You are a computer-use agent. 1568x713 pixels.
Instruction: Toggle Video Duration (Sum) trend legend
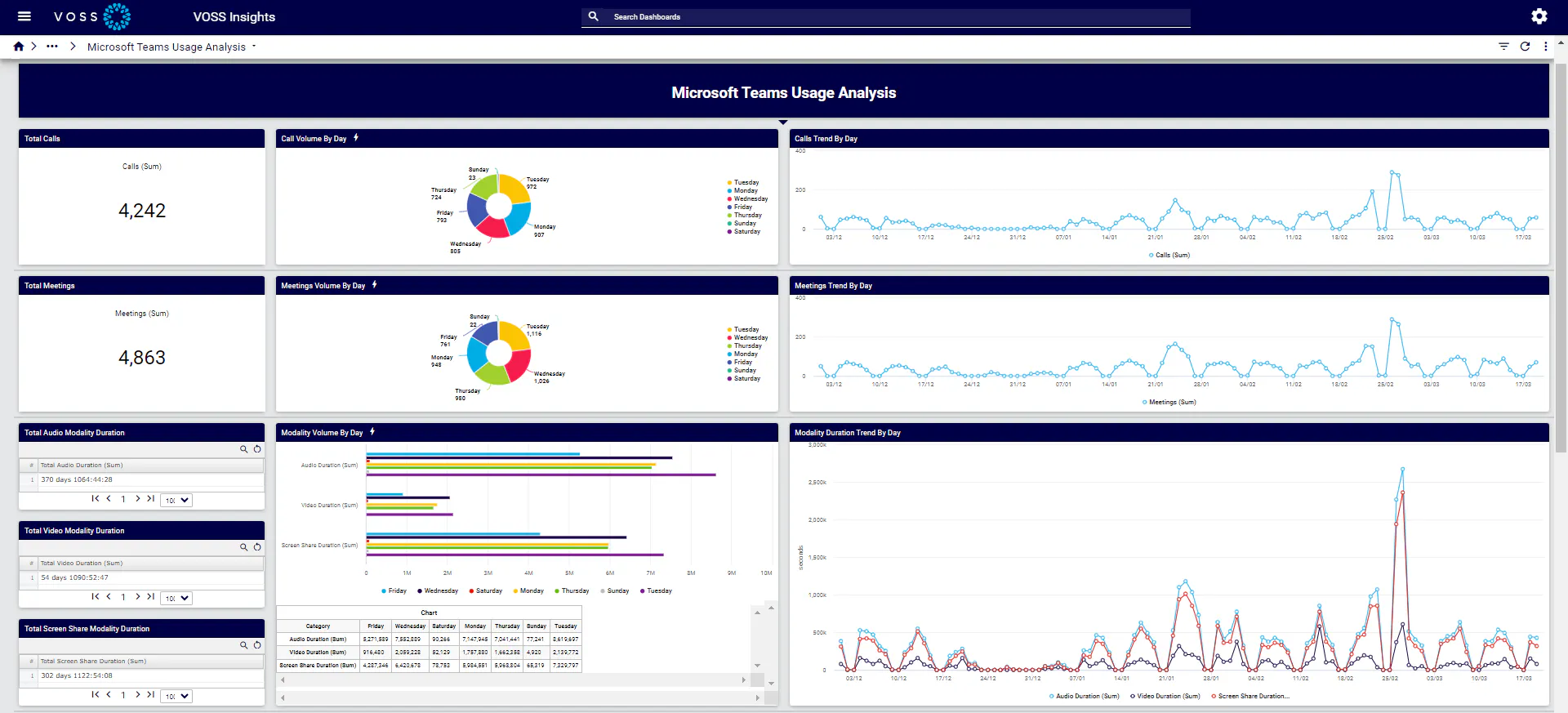point(1165,696)
